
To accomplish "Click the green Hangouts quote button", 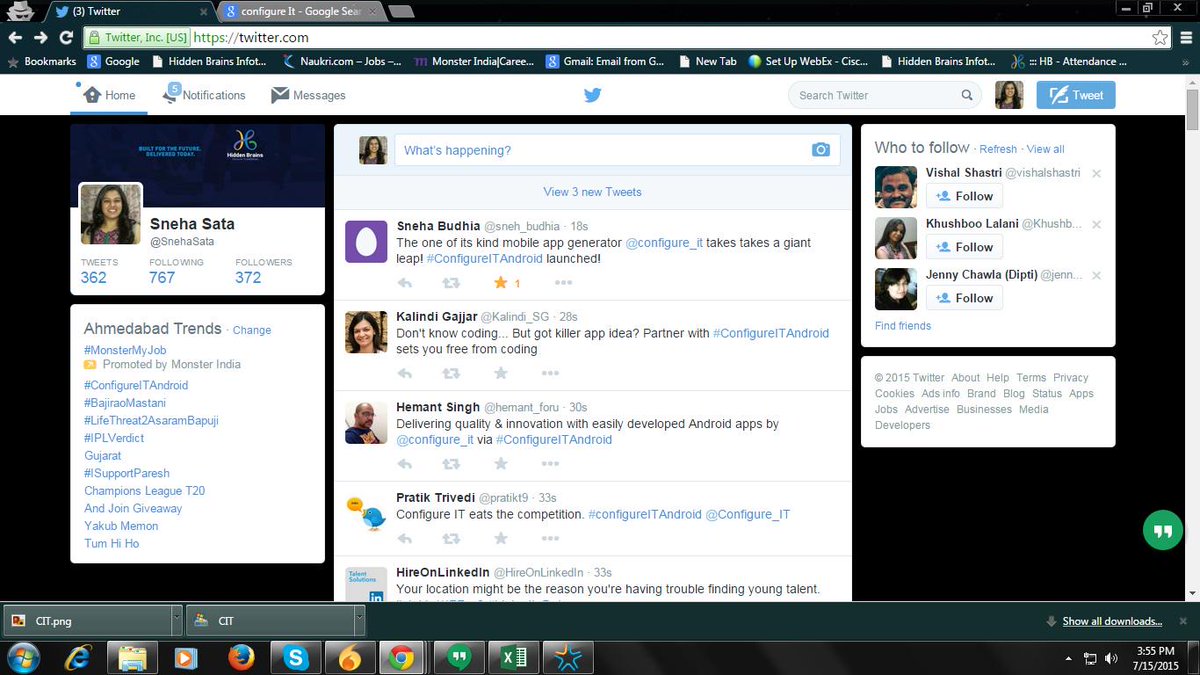I will pyautogui.click(x=1162, y=530).
